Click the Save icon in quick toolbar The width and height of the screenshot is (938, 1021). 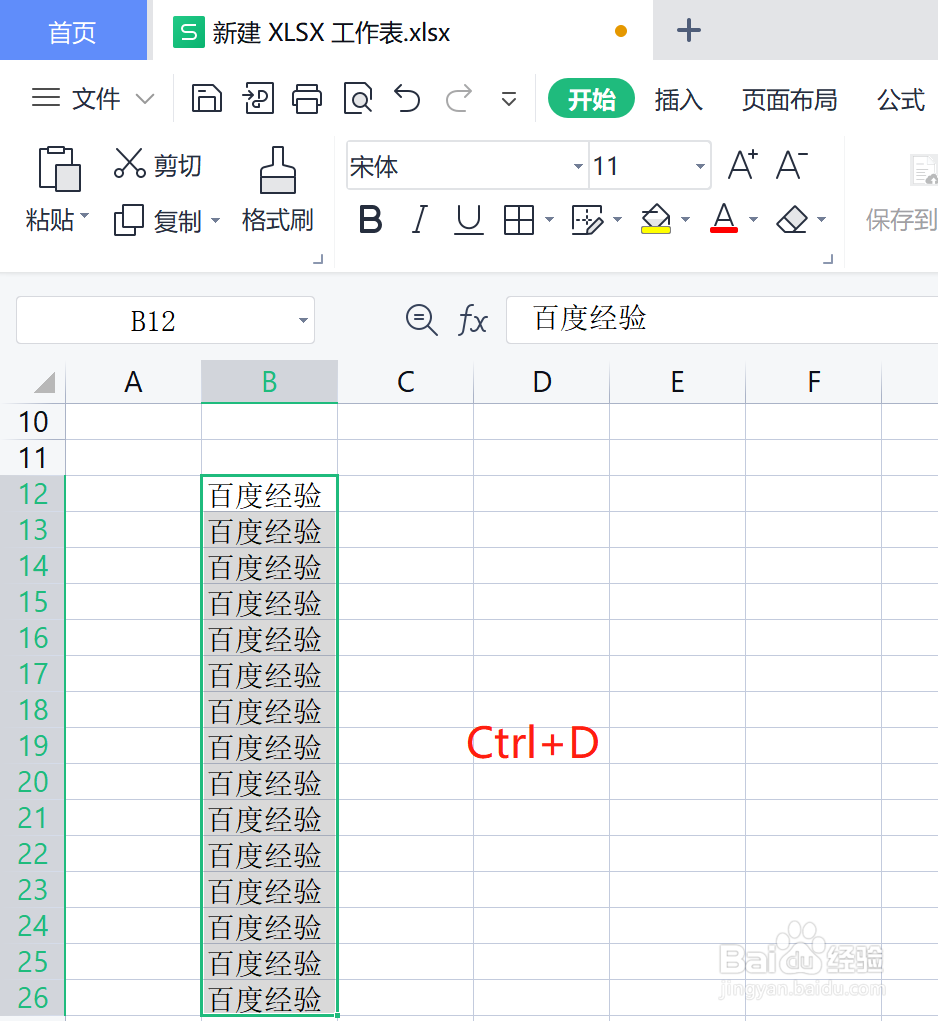coord(206,99)
